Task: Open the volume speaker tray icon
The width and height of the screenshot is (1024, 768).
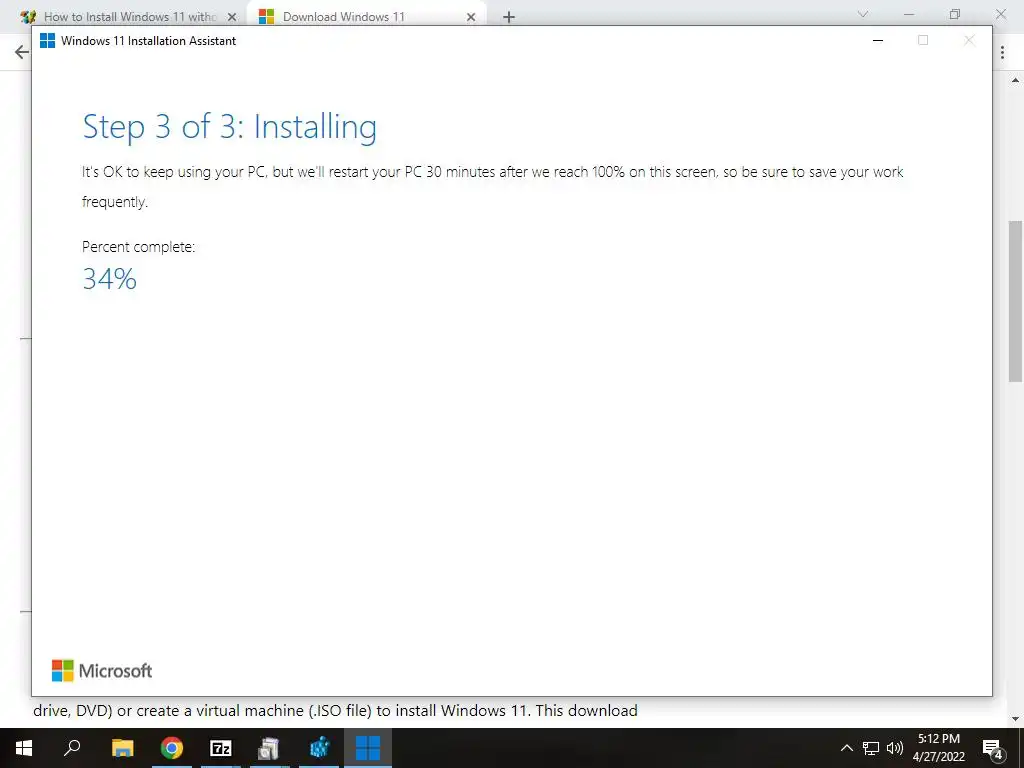Action: pyautogui.click(x=895, y=748)
